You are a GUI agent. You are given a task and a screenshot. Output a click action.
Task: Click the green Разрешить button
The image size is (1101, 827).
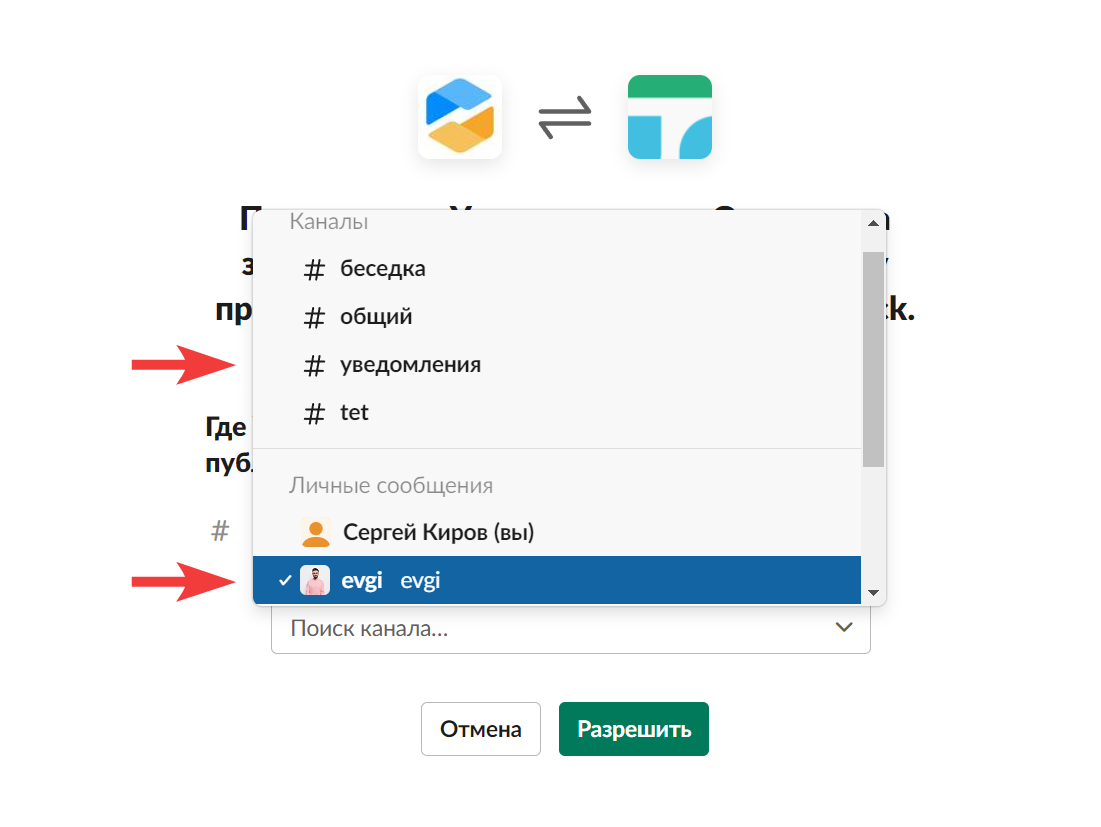click(x=633, y=729)
